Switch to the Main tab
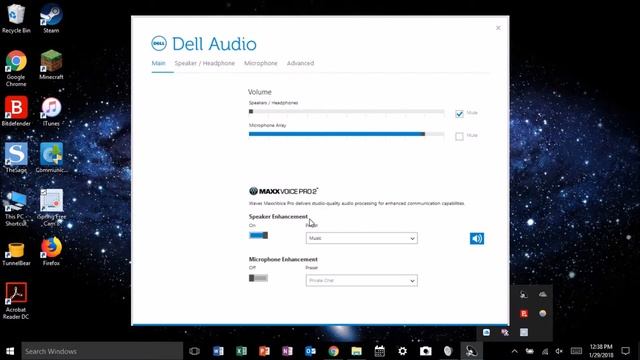This screenshot has width=640, height=360. pos(158,63)
